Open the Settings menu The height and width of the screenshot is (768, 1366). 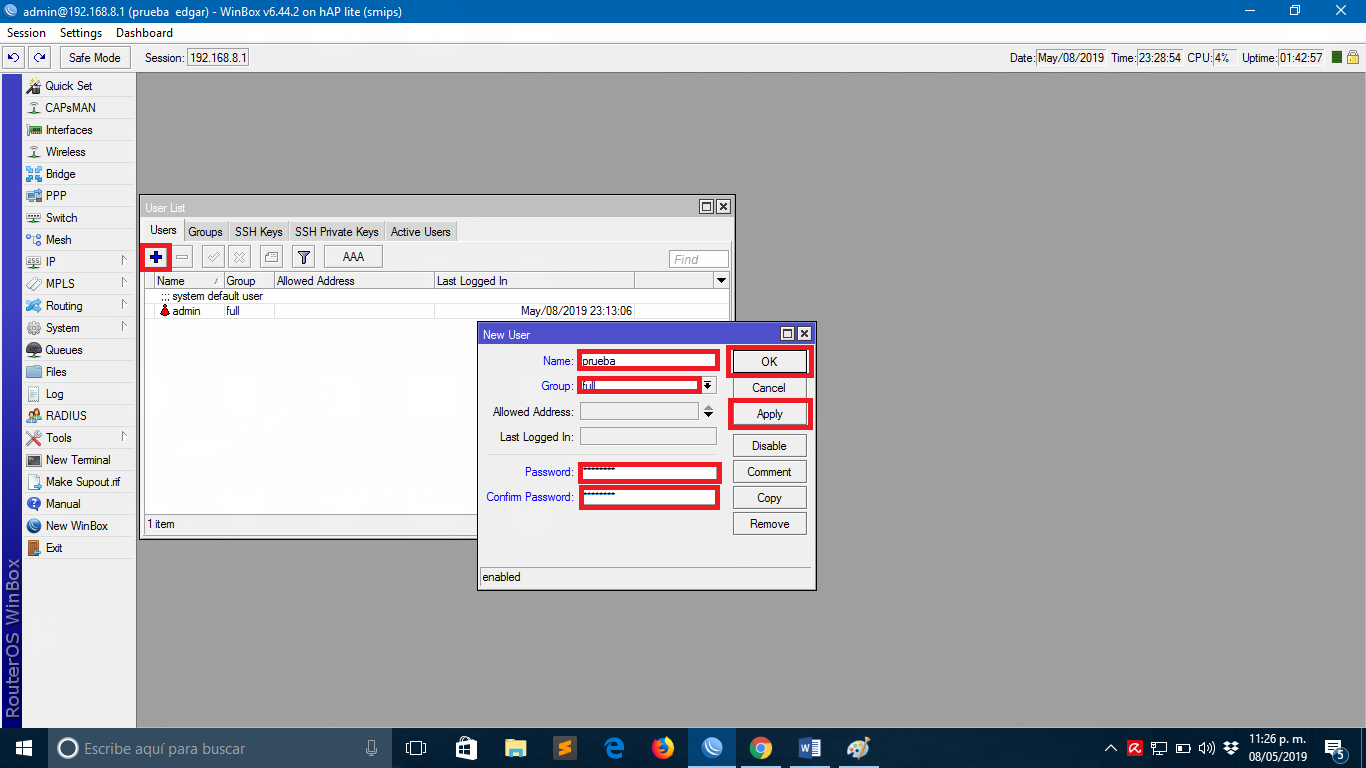tap(81, 33)
